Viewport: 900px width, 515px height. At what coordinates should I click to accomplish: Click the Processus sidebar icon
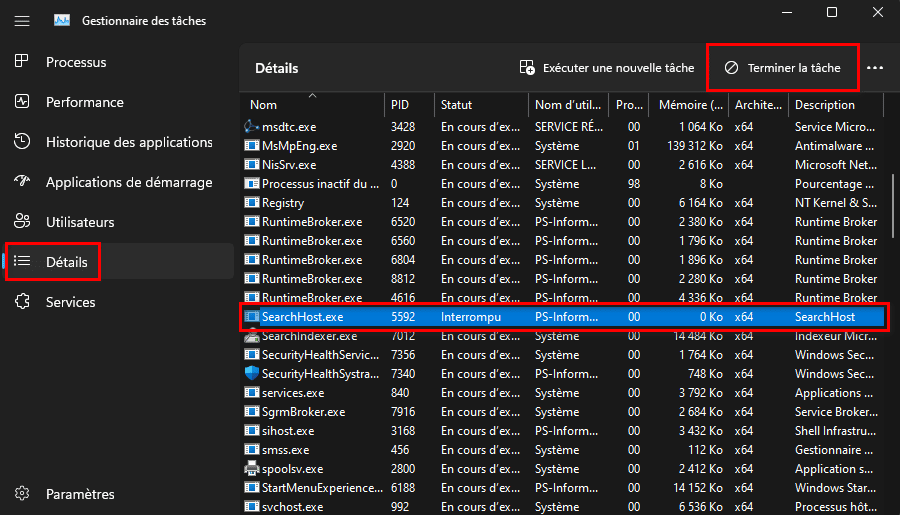click(22, 61)
